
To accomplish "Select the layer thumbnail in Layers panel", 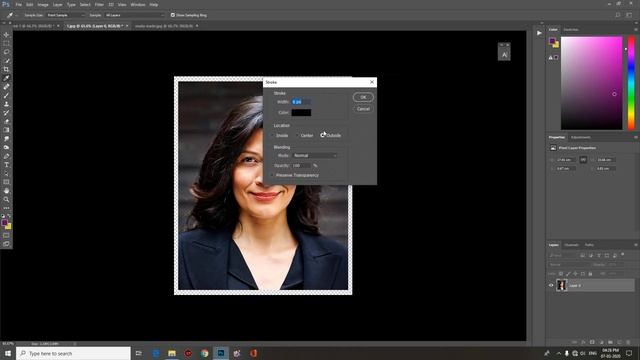I will (x=562, y=285).
